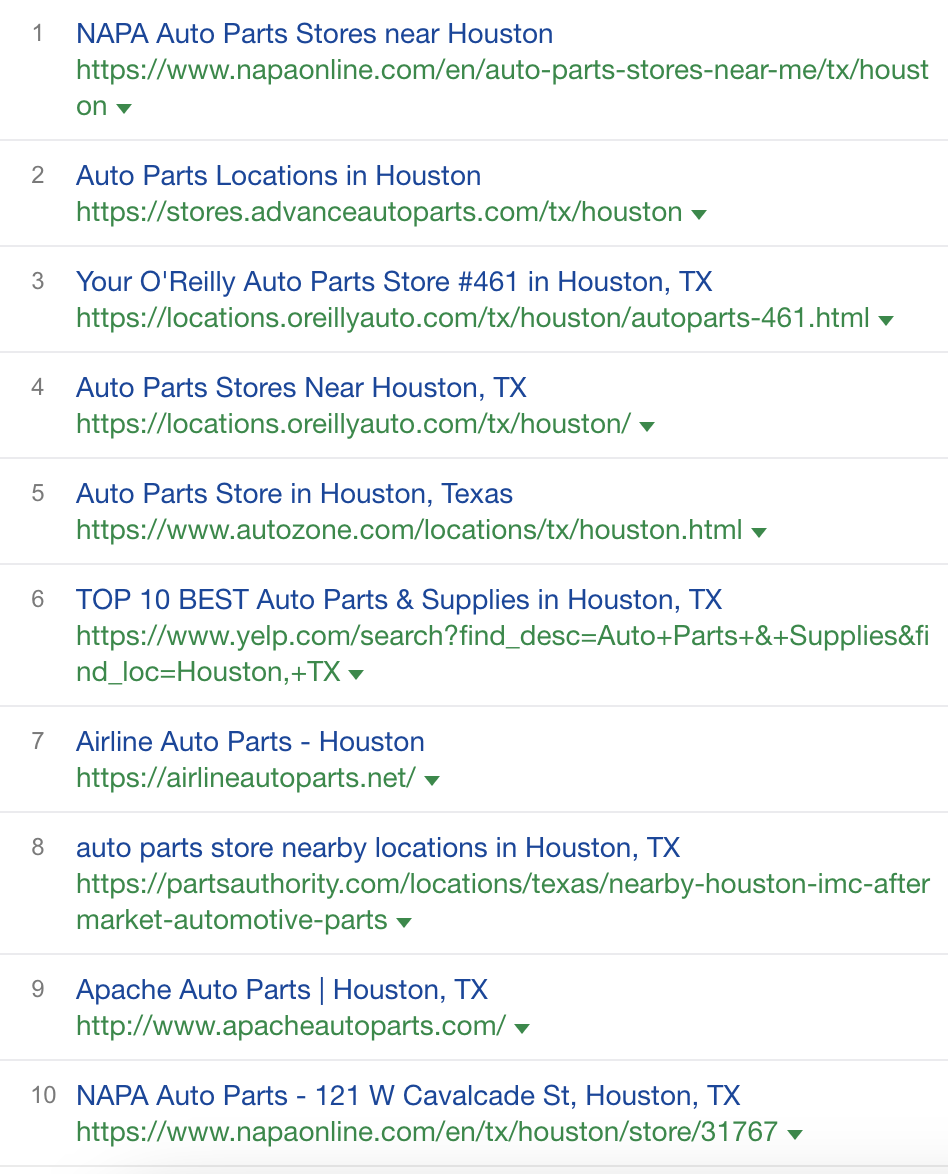Expand dropdown arrow after oreillyauto tx/houston/ URL
The width and height of the screenshot is (948, 1174).
647,427
